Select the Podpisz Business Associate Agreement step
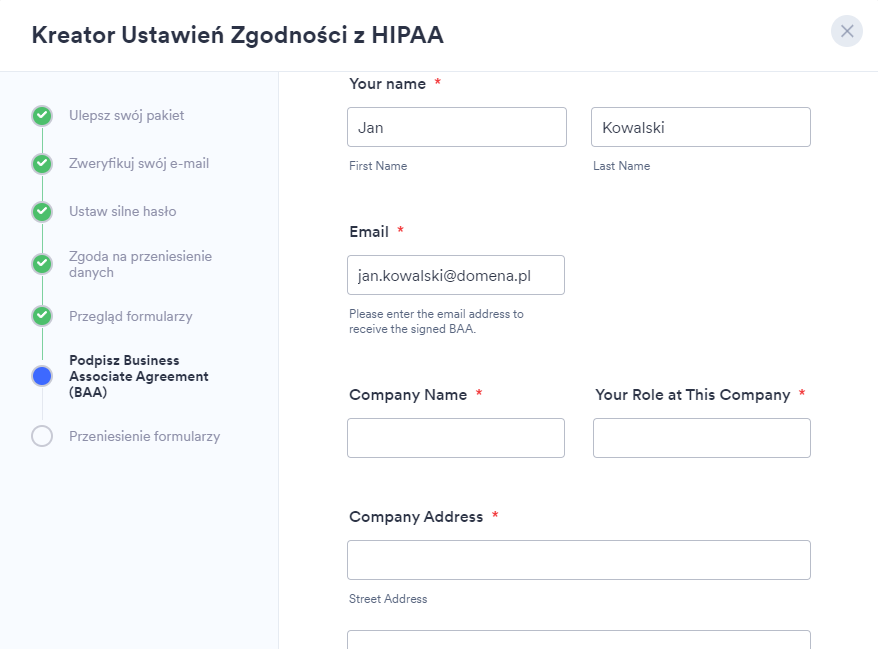Image resolution: width=878 pixels, height=649 pixels. (x=138, y=376)
